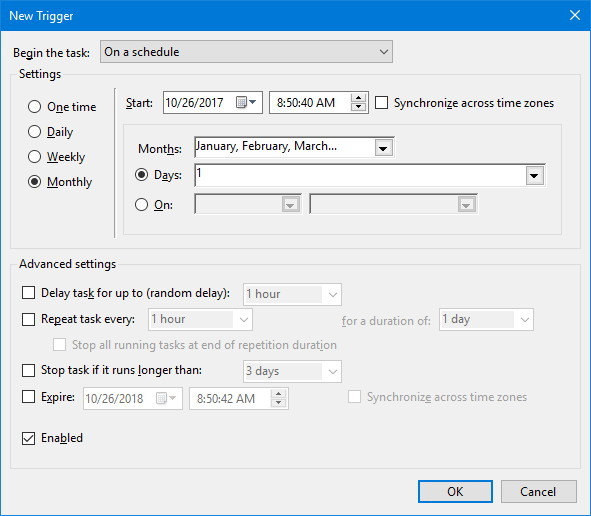
Task: Open the 3 days stop task dropdown
Action: pyautogui.click(x=292, y=371)
